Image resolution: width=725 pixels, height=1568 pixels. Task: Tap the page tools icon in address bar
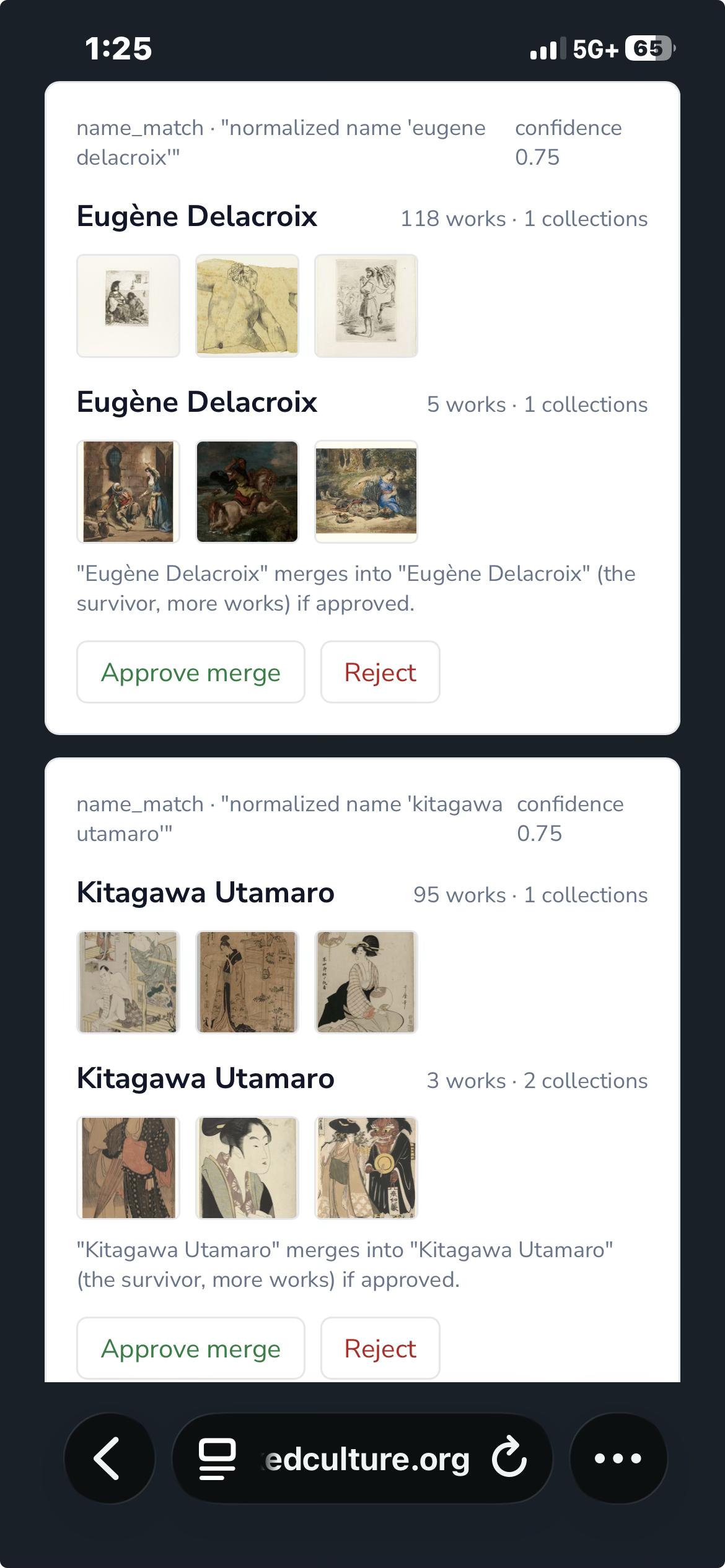(x=217, y=1458)
